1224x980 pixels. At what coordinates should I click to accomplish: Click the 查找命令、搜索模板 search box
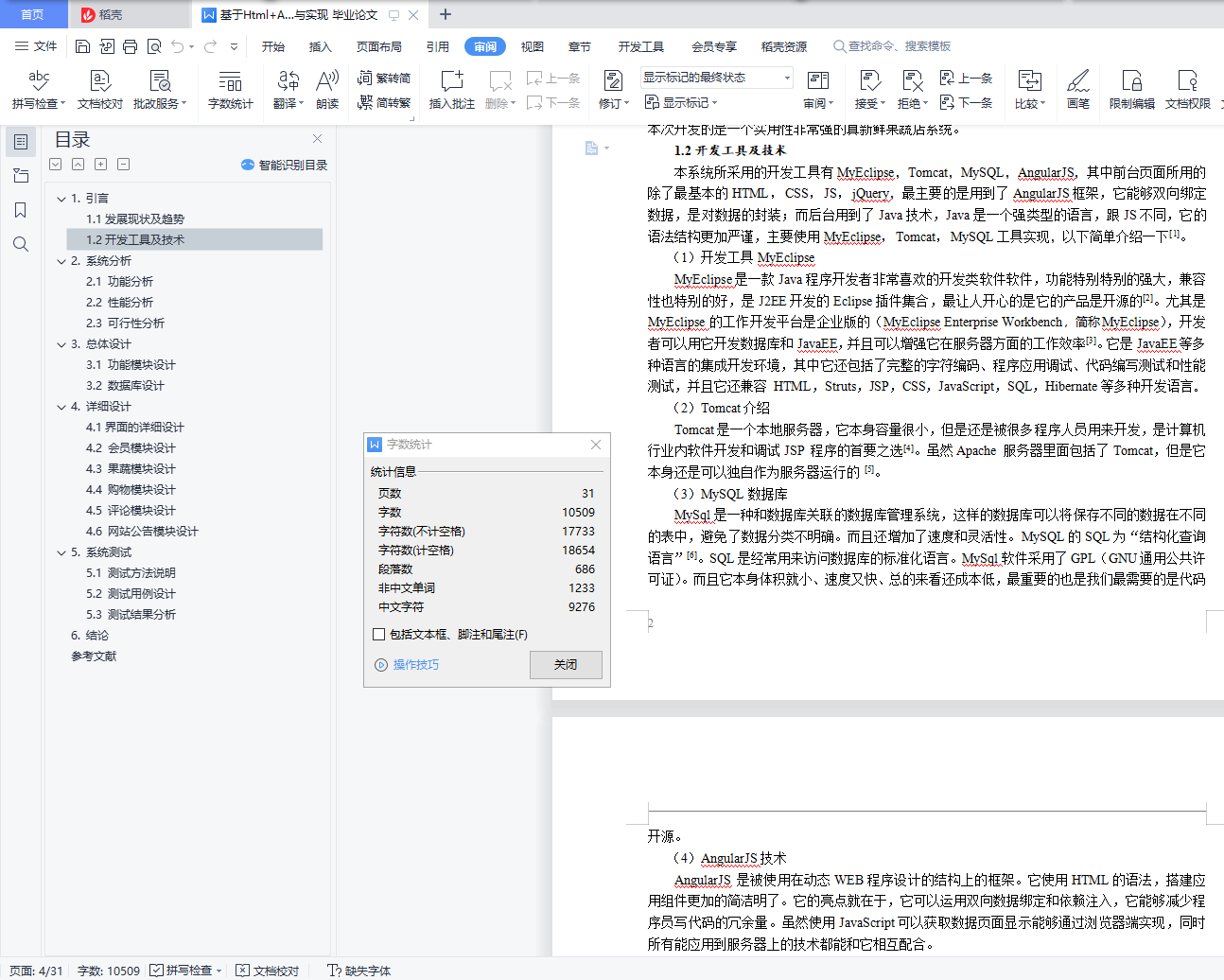892,46
